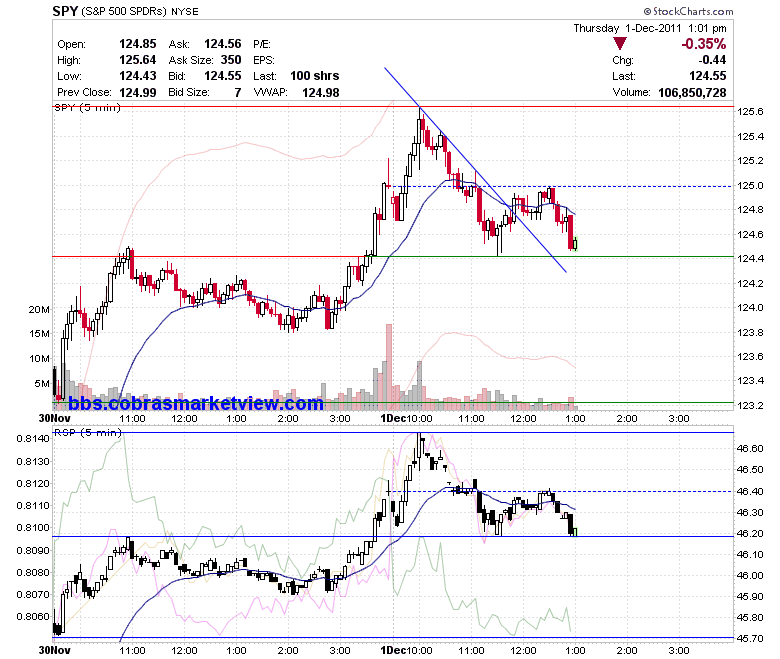Image resolution: width=780 pixels, height=659 pixels.
Task: Click the High value 125.64
Action: pos(138,60)
